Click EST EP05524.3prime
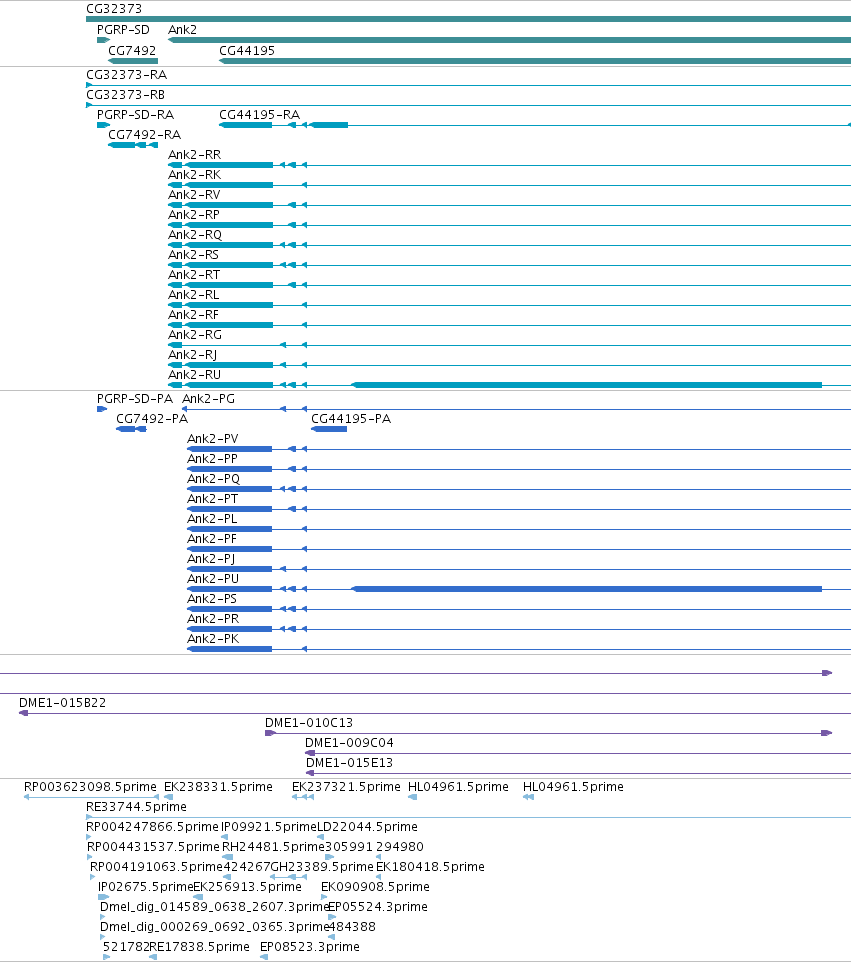The height and width of the screenshot is (962, 851). [x=378, y=906]
